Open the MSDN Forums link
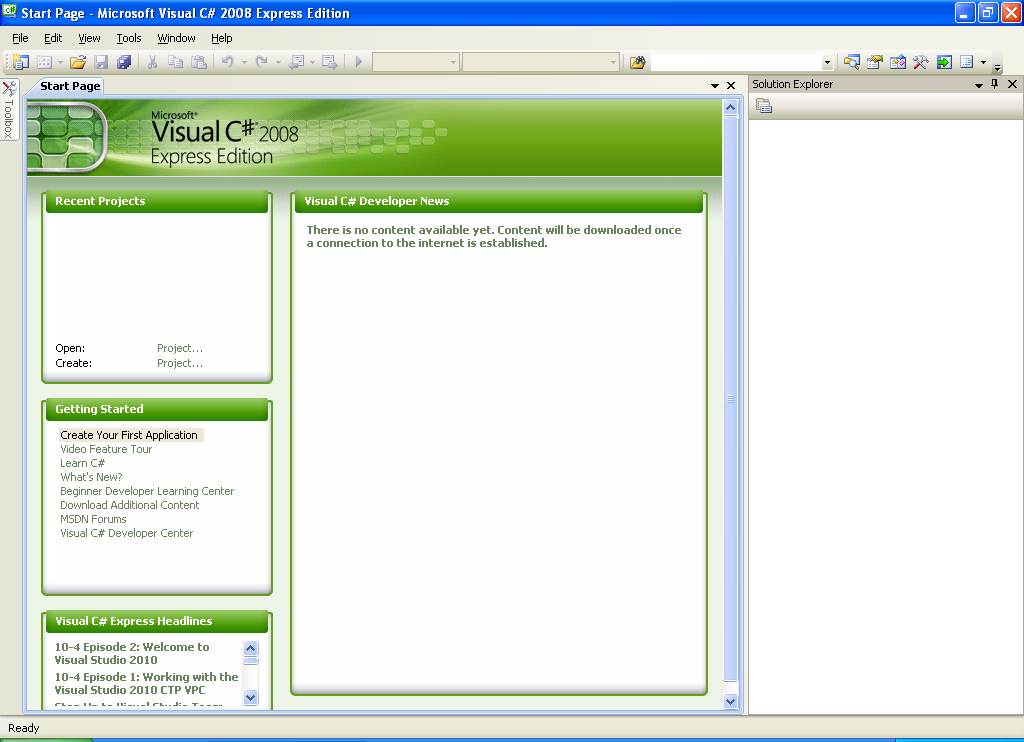Viewport: 1024px width, 742px height. pyautogui.click(x=93, y=519)
